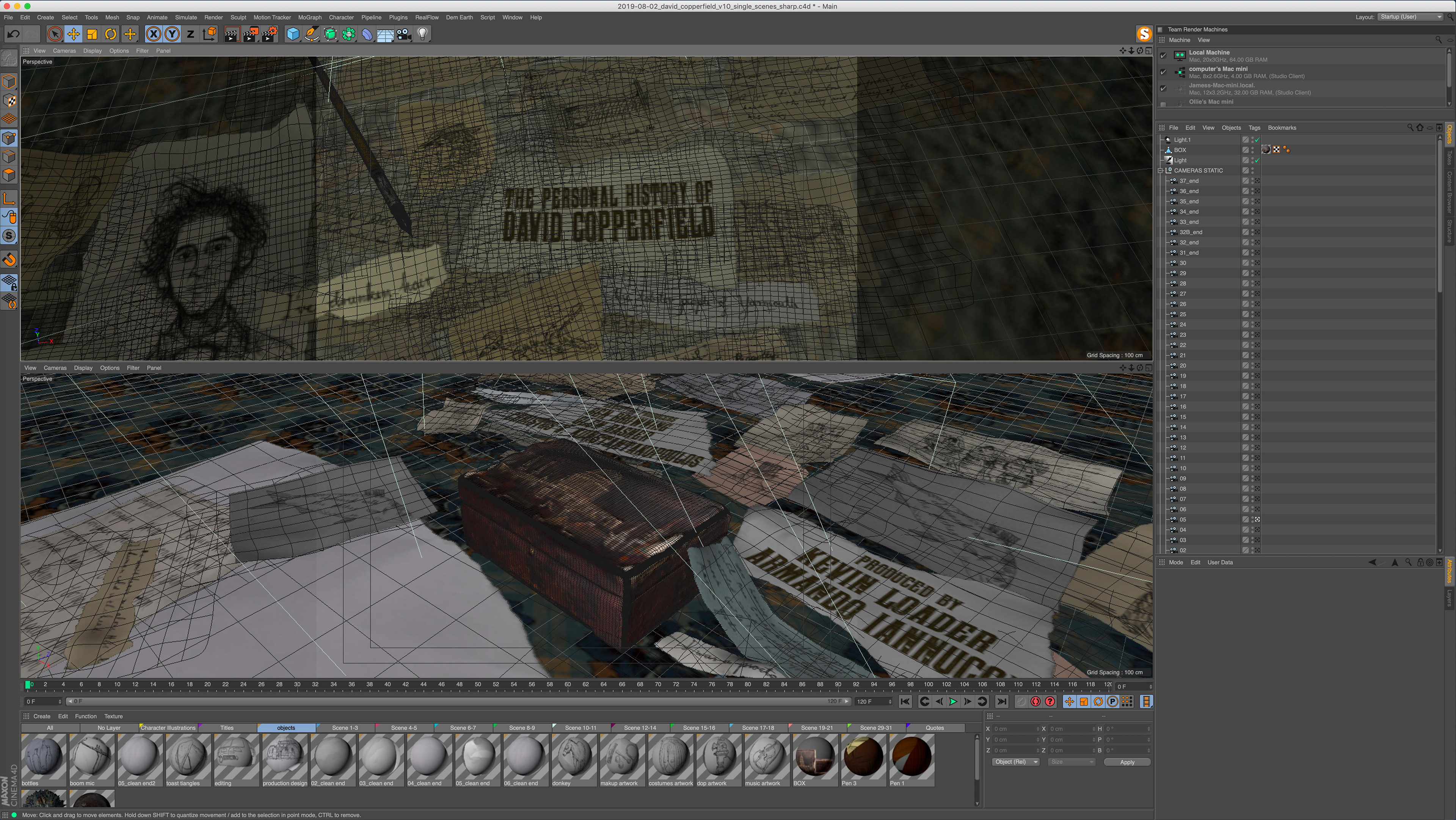Add a Light object via bulb icon
The height and width of the screenshot is (820, 1456).
click(422, 34)
